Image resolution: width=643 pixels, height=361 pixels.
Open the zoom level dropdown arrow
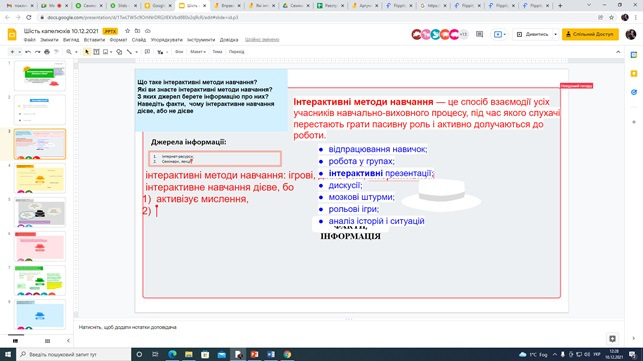click(76, 52)
